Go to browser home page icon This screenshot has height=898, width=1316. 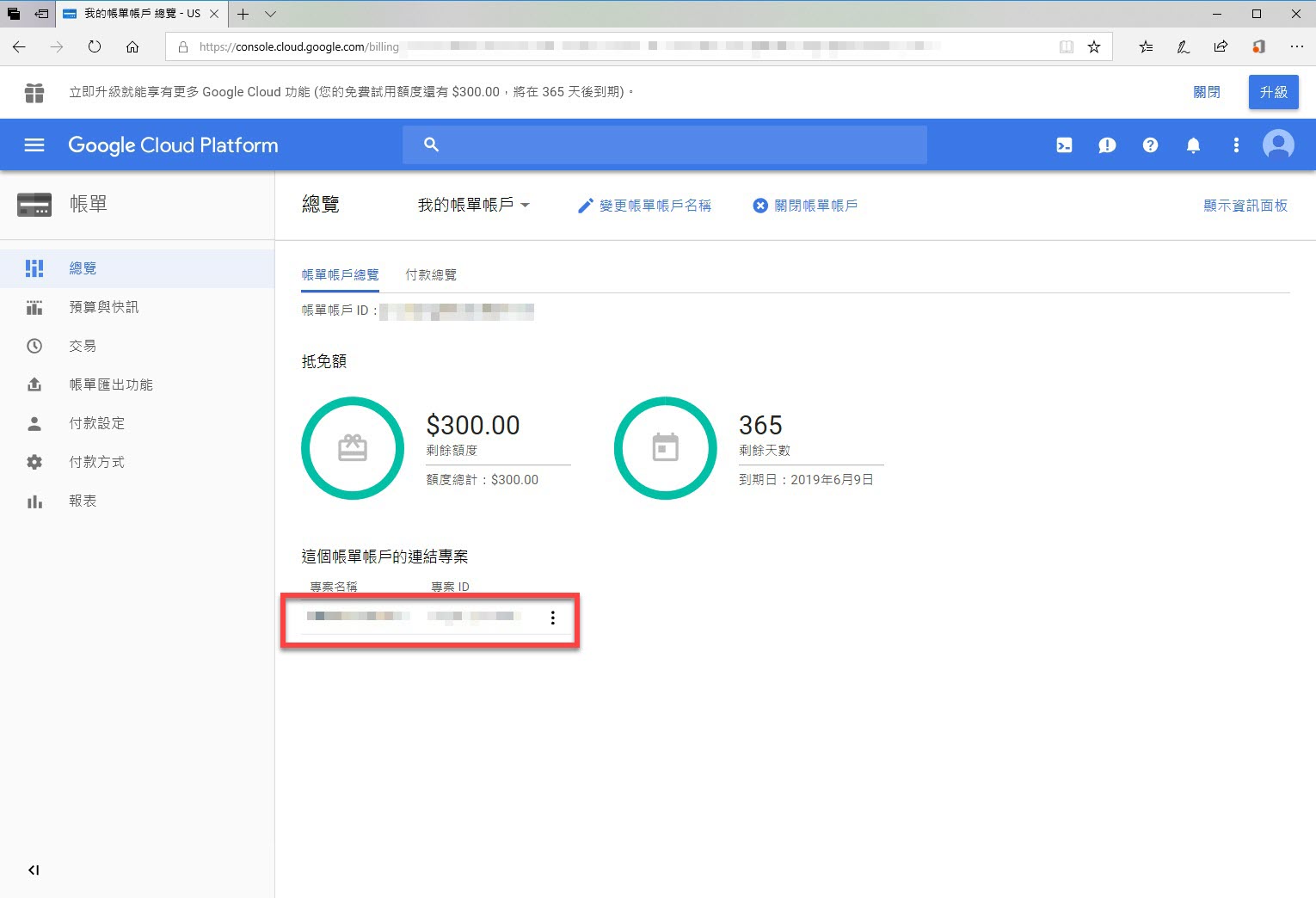[132, 47]
